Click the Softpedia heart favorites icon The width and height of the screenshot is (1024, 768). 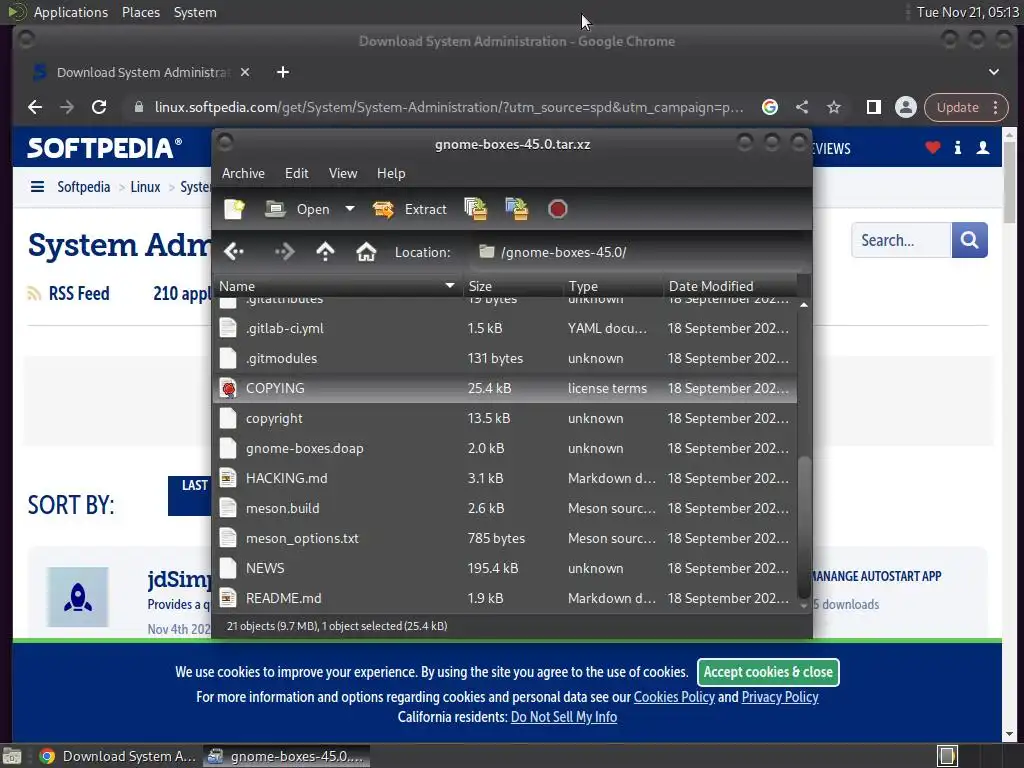point(933,148)
